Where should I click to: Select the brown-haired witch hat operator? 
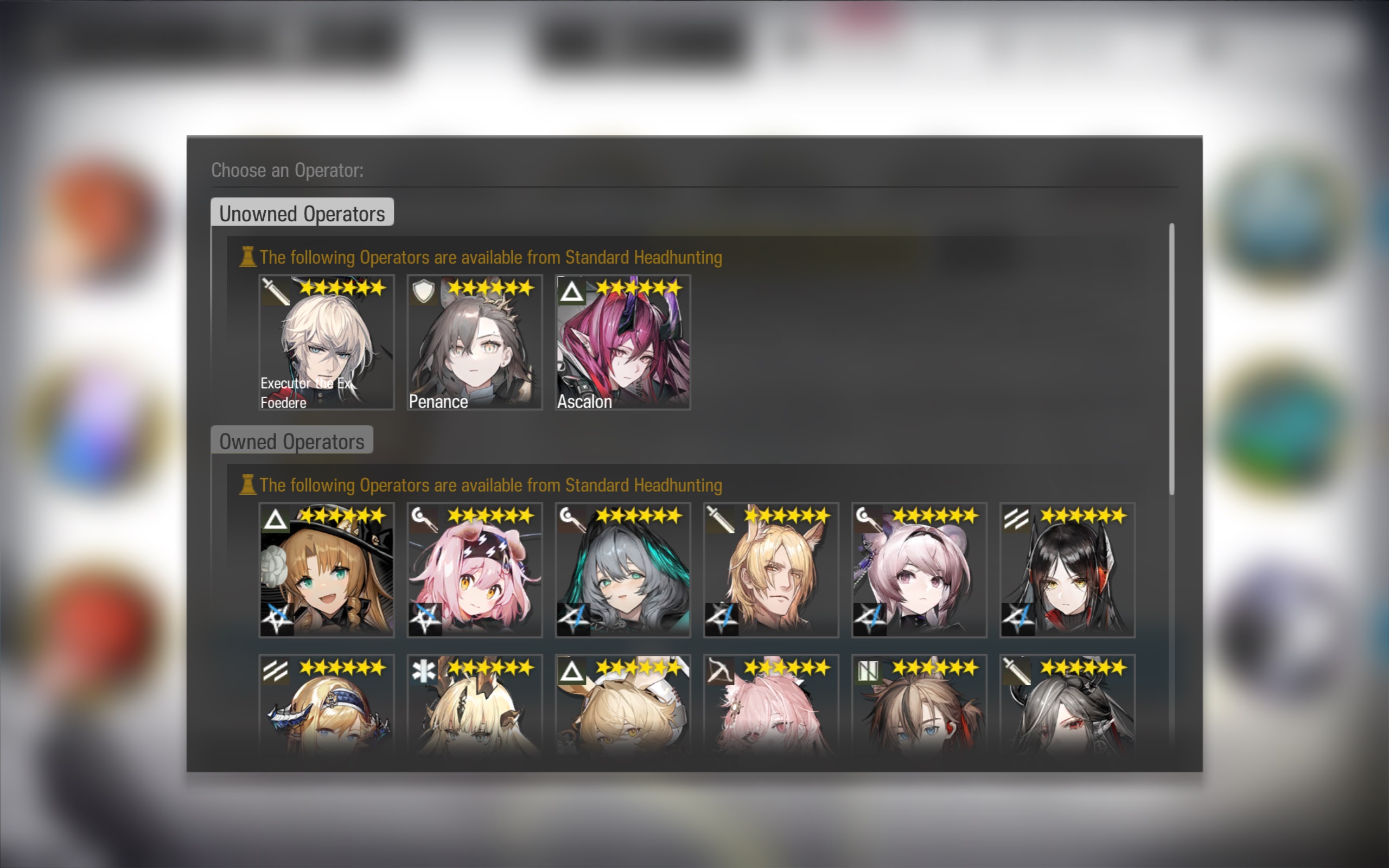coord(326,570)
